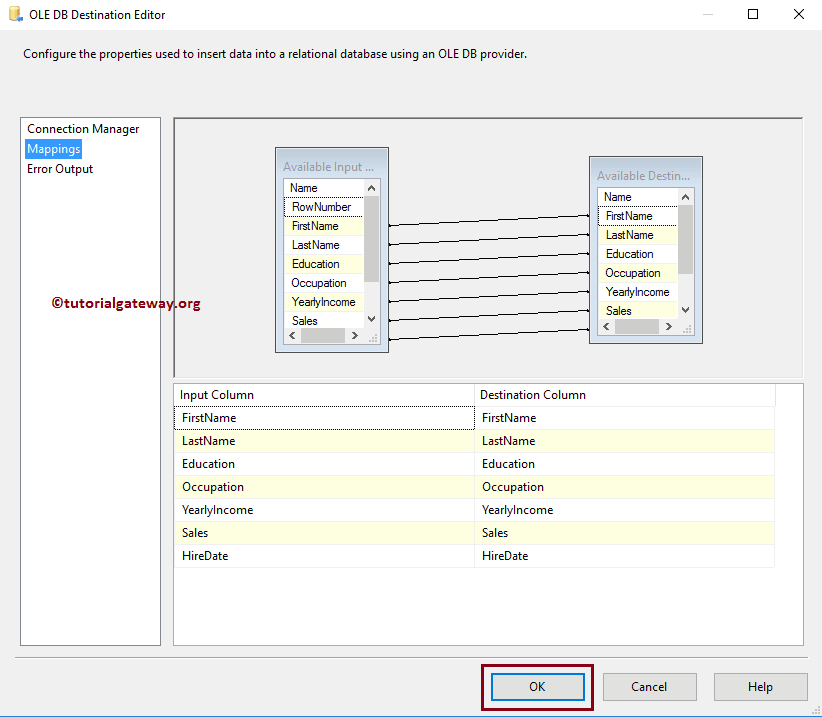Select YearlyIncome in Available Destination Columns
This screenshot has width=822, height=717.
(637, 292)
